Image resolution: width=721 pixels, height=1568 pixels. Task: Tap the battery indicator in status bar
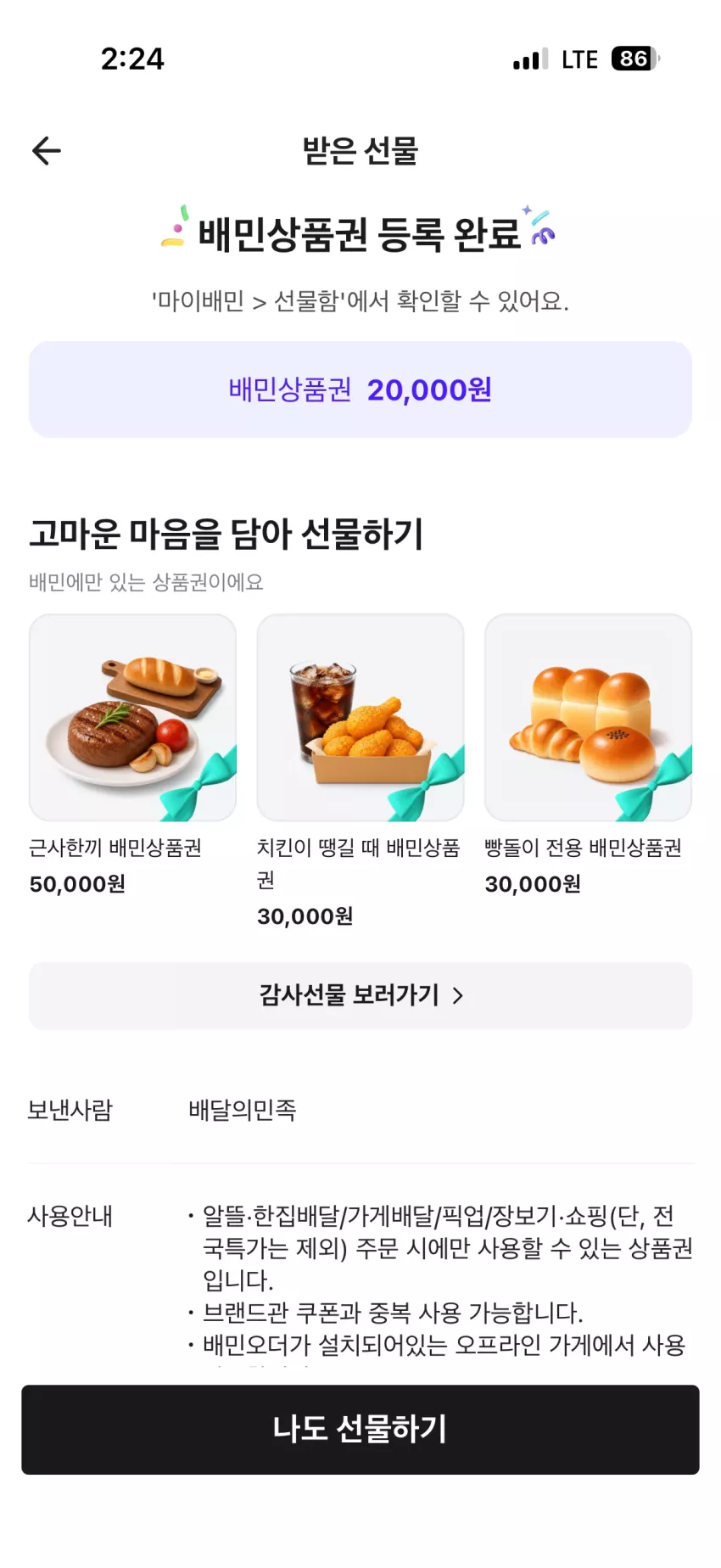click(635, 59)
